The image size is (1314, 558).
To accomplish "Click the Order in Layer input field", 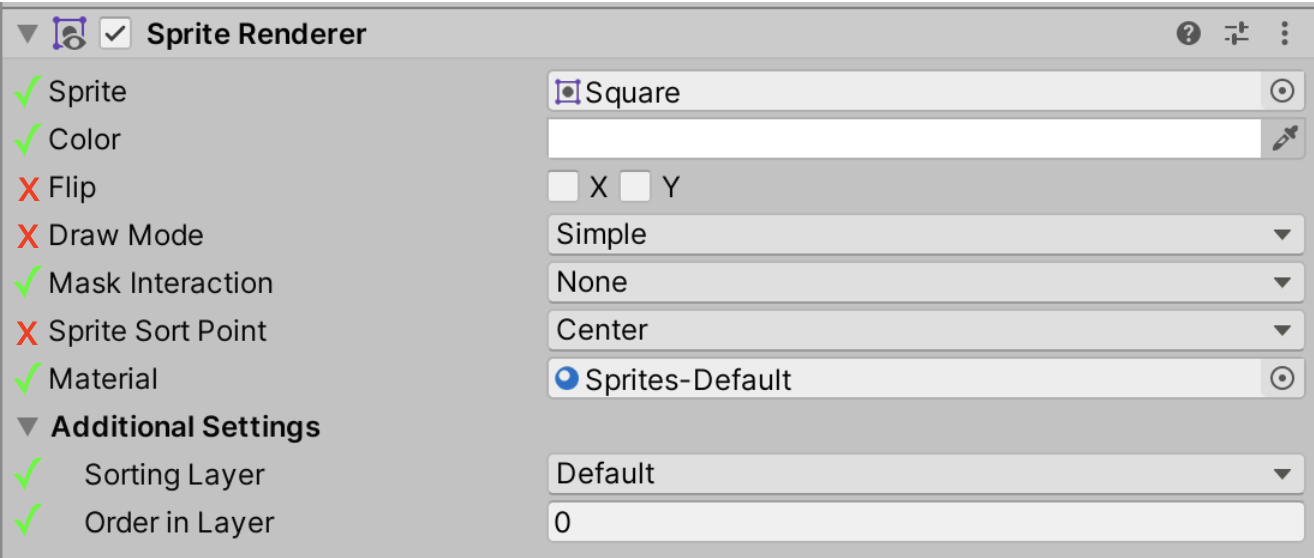I will (925, 522).
